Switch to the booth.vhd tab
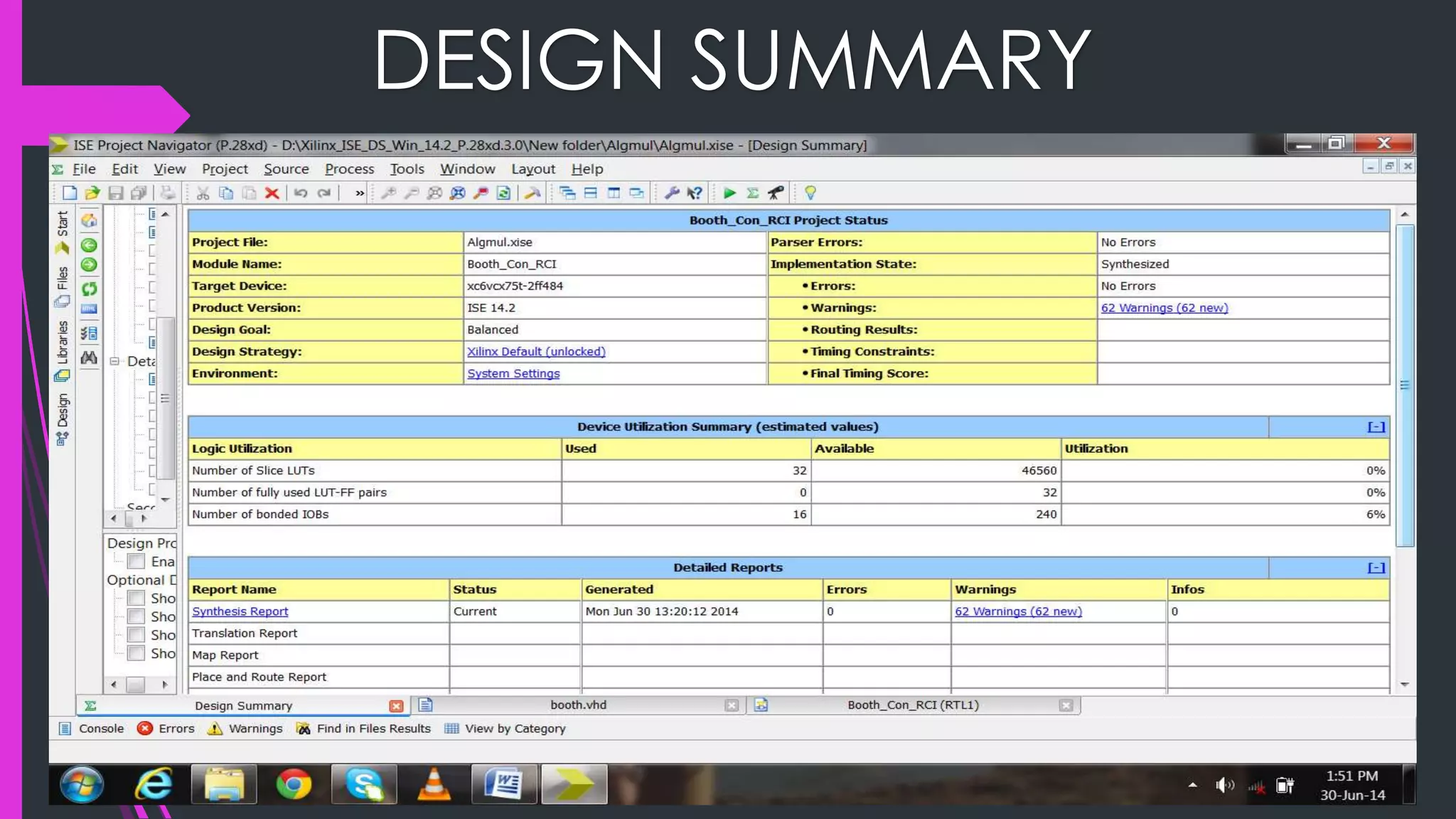1456x819 pixels. 578,705
